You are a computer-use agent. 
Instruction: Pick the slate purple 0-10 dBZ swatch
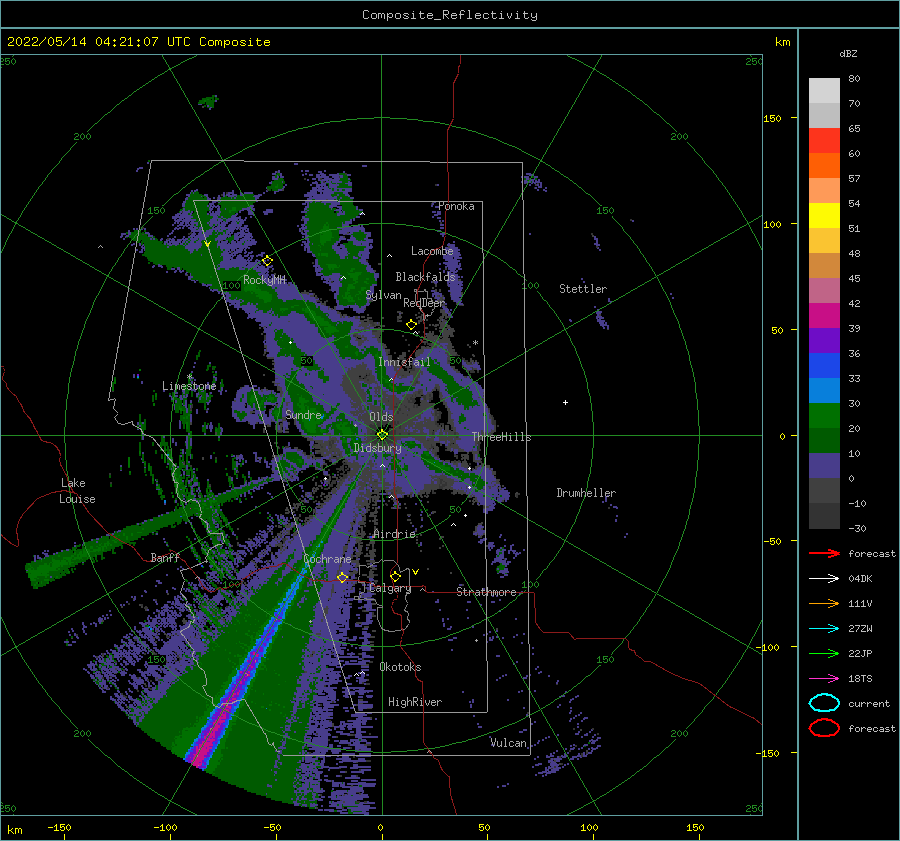tap(824, 465)
